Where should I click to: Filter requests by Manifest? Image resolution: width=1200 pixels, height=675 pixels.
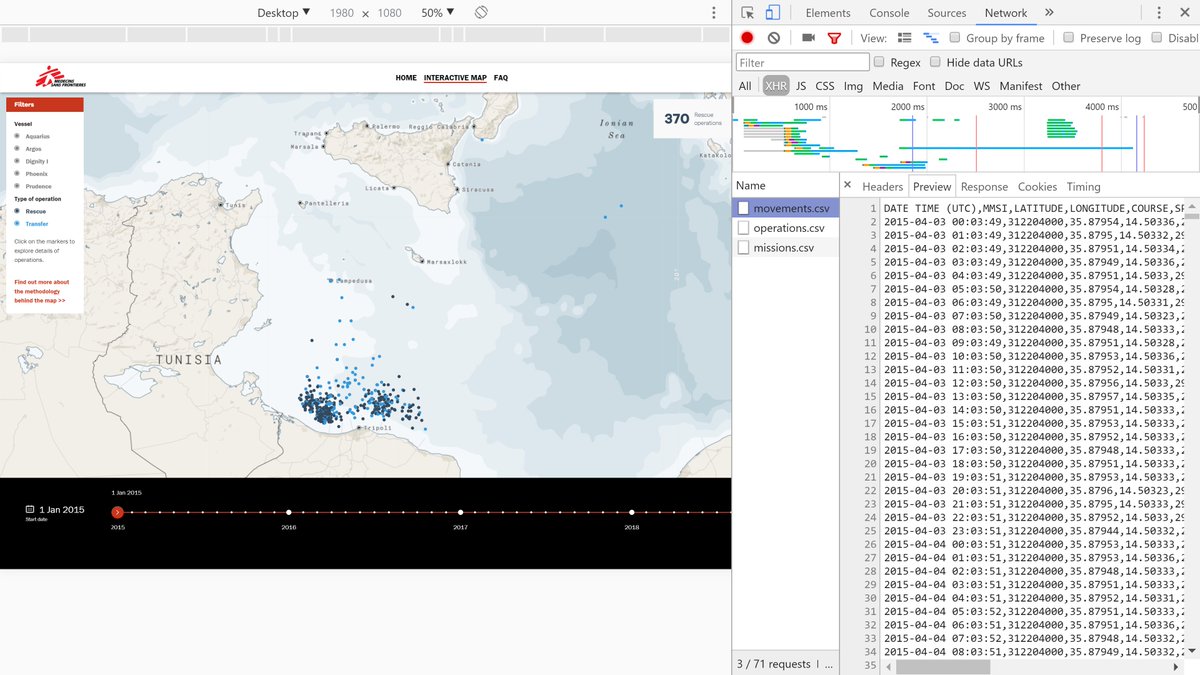coord(1021,86)
